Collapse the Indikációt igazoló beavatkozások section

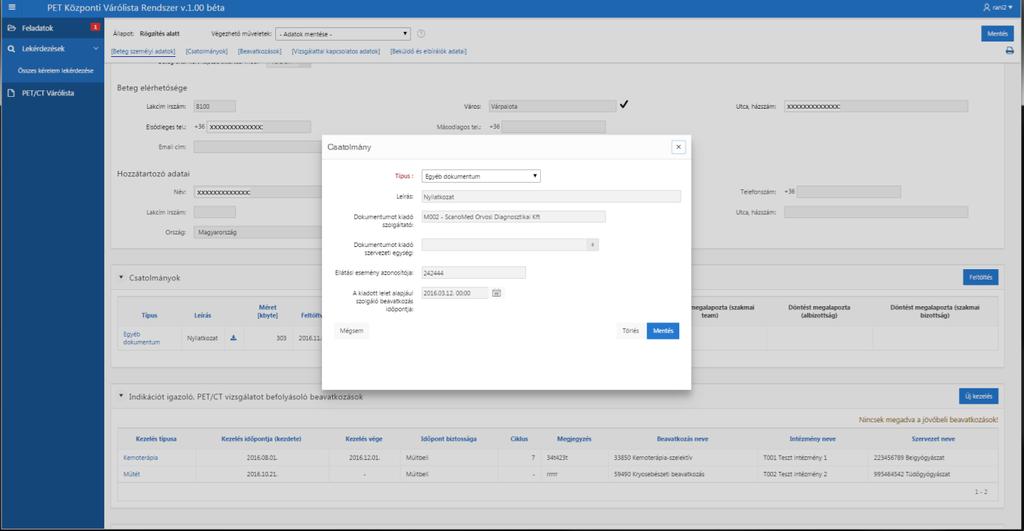[x=121, y=396]
